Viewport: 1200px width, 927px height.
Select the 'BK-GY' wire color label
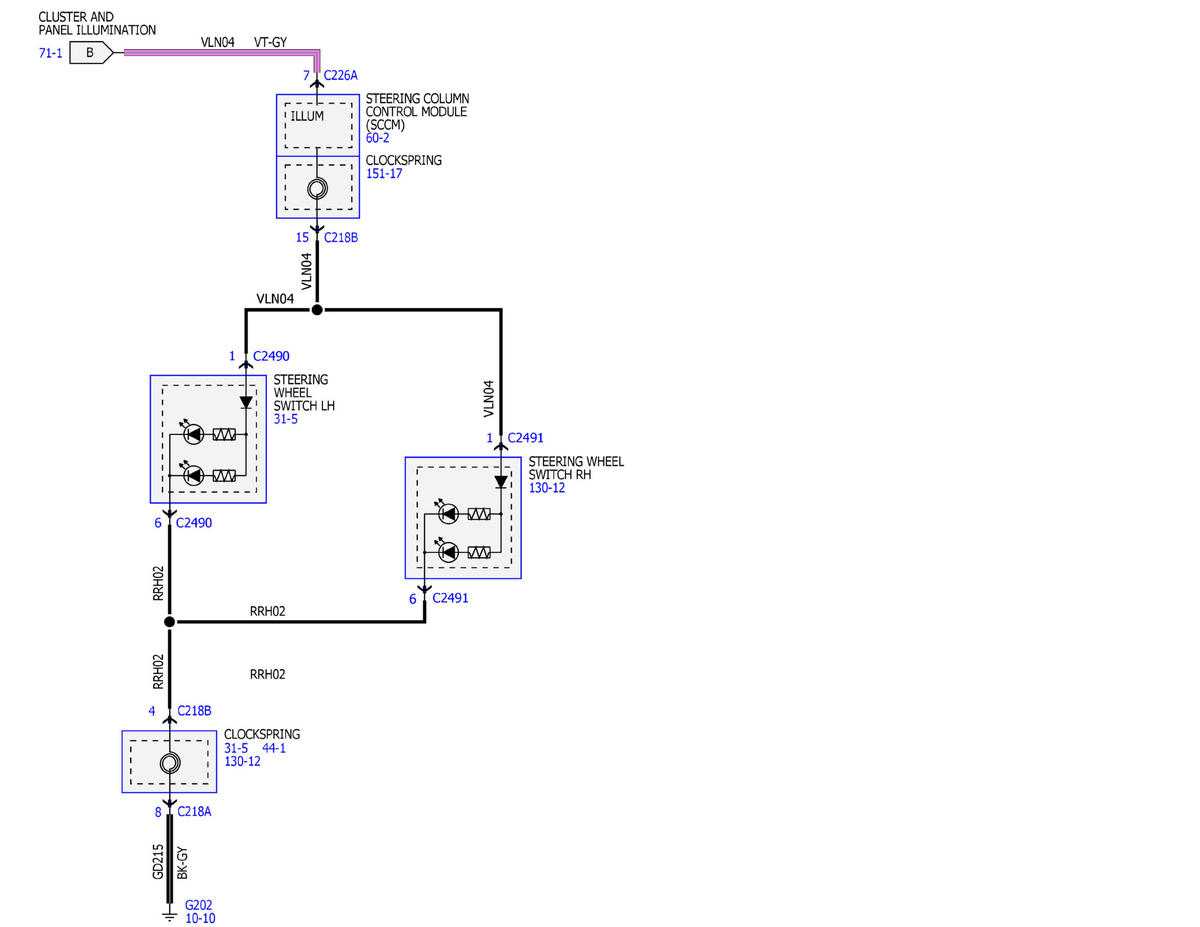(x=182, y=863)
